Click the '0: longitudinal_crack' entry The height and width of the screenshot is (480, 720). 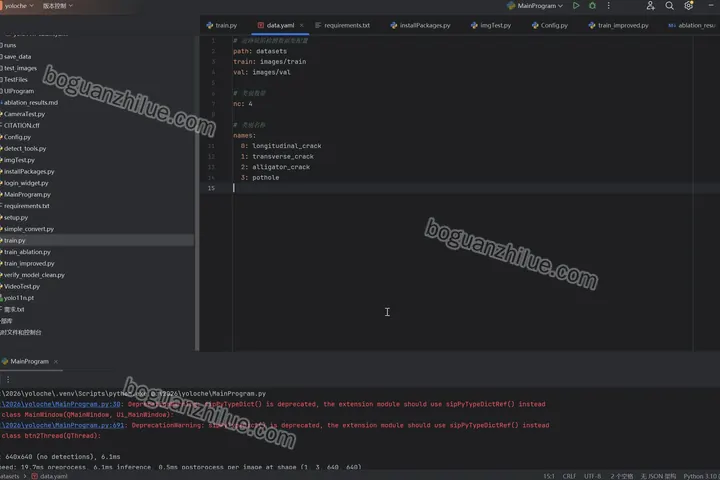[x=281, y=146]
